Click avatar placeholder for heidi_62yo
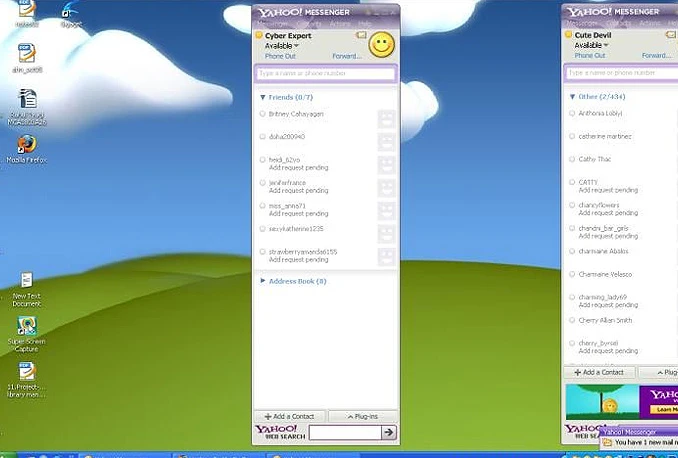The height and width of the screenshot is (458, 678). (386, 165)
